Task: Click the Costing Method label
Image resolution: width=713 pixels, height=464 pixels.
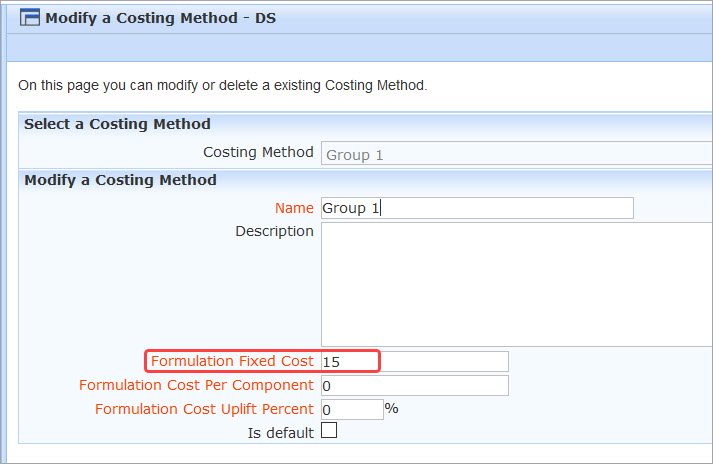Action: pyautogui.click(x=258, y=152)
